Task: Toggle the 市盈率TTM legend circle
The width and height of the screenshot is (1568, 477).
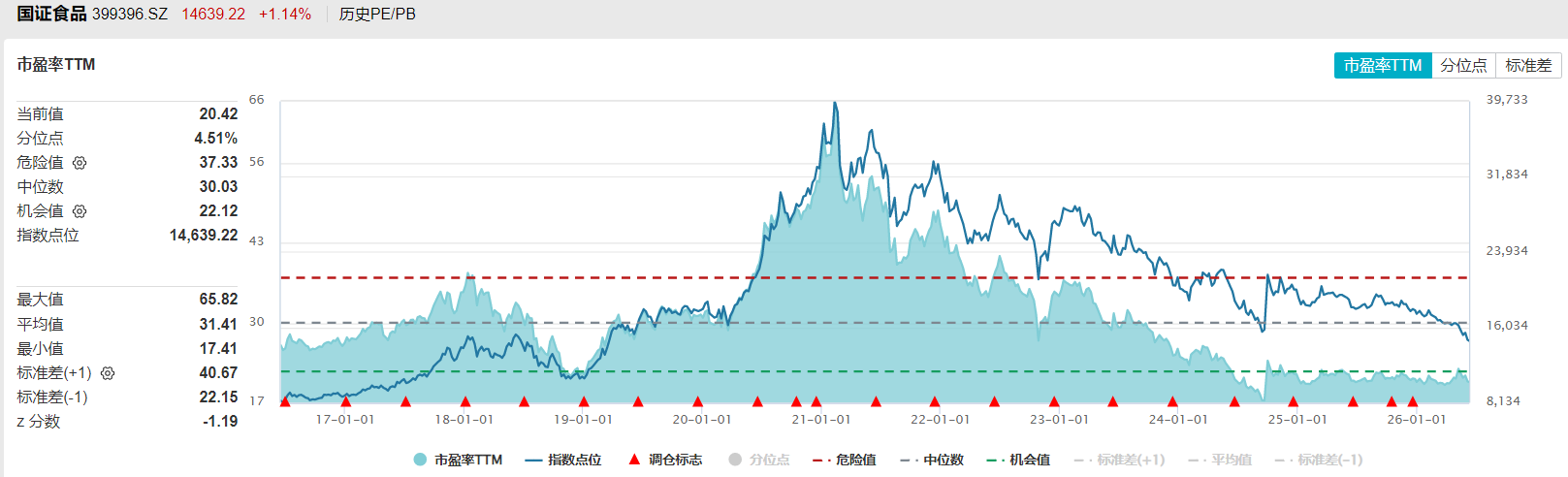Action: click(x=458, y=460)
